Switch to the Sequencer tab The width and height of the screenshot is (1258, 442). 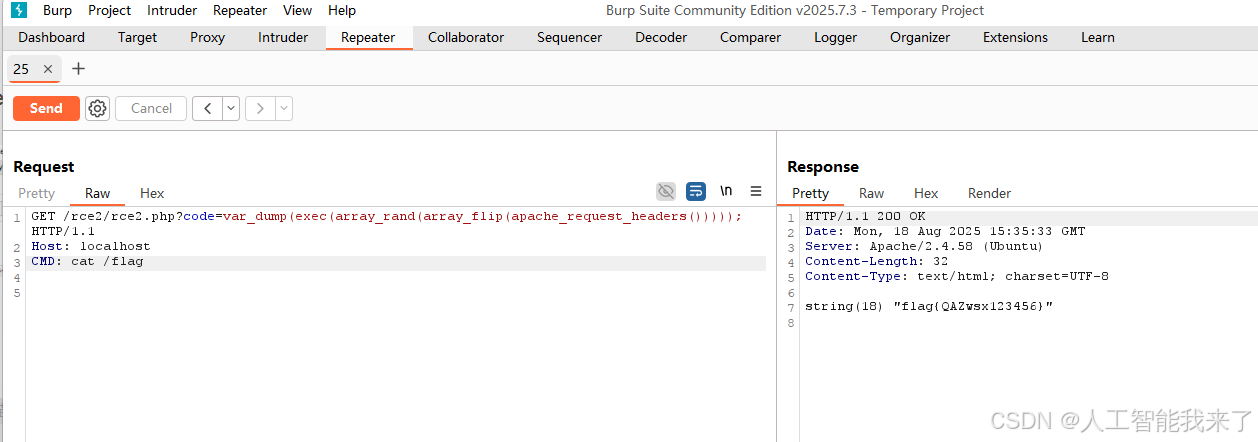pyautogui.click(x=569, y=37)
